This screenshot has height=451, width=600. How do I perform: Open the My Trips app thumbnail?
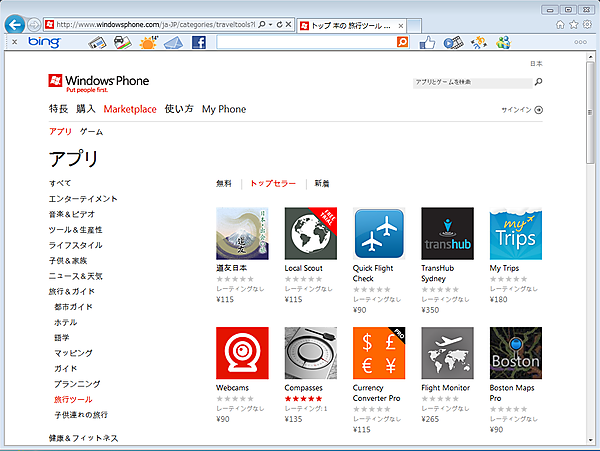coord(516,234)
